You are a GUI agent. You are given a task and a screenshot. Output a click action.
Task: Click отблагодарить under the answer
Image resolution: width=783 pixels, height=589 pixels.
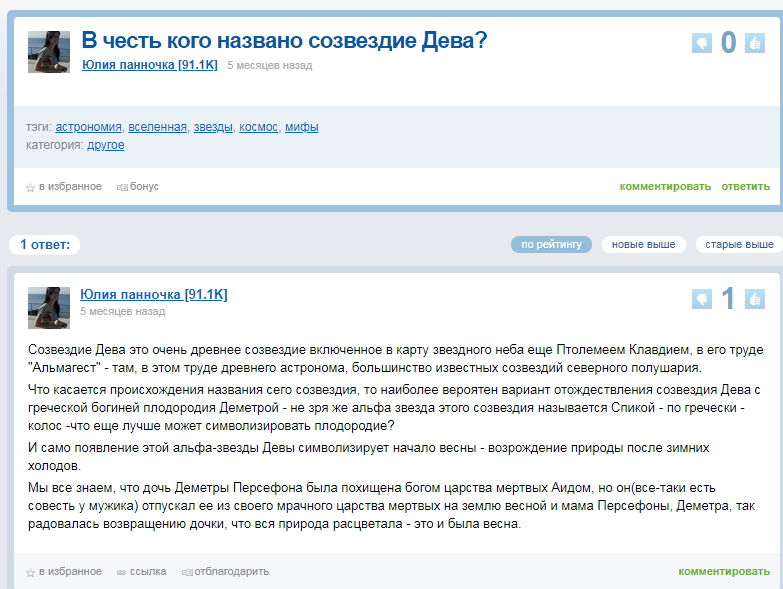click(x=225, y=572)
